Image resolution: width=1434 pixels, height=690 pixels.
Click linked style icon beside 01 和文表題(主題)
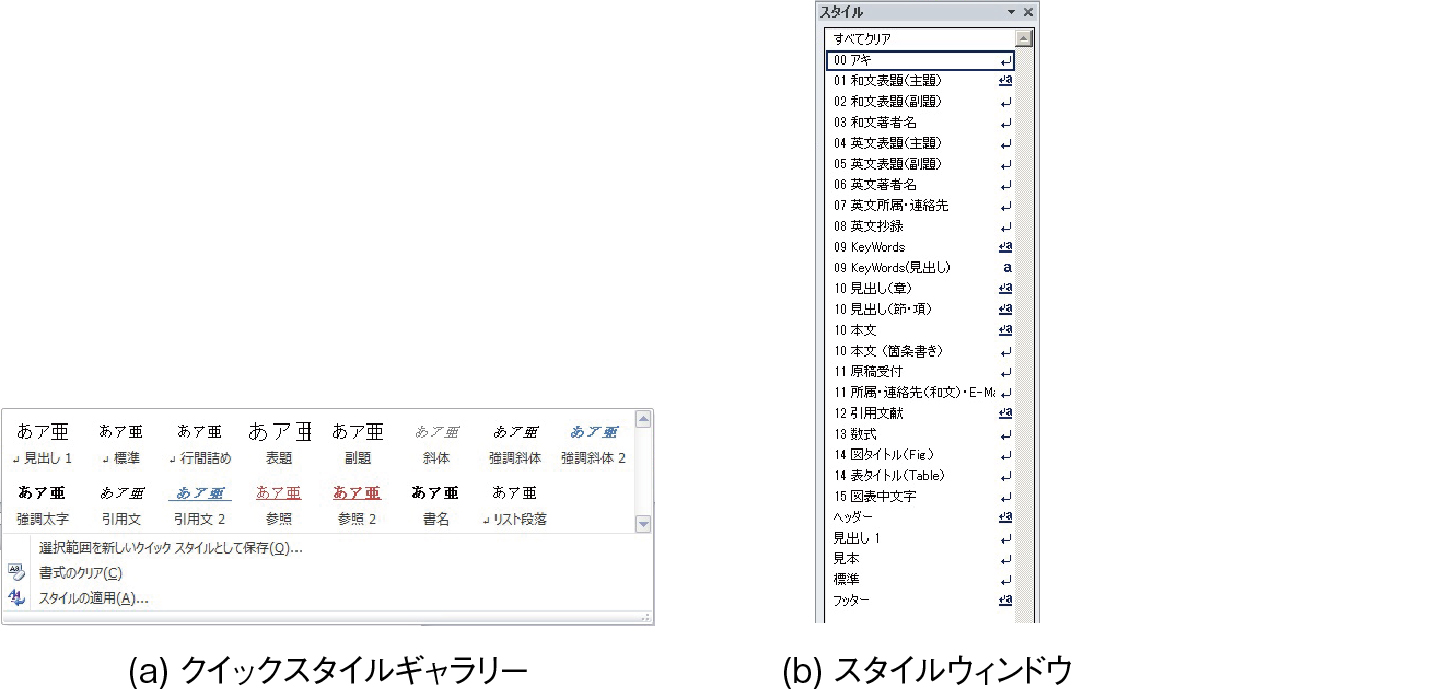1005,80
